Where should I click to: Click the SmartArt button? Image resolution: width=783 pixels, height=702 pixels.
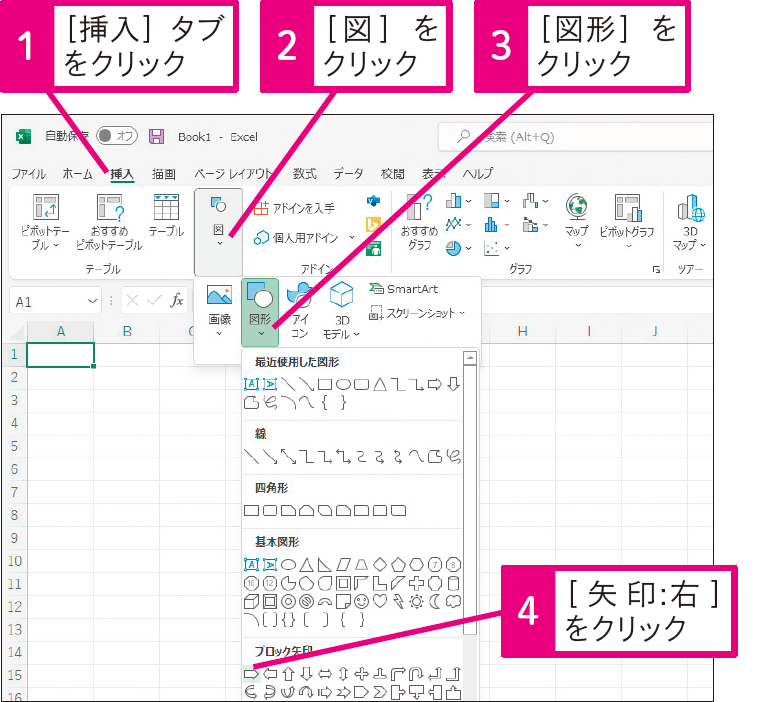coord(403,289)
